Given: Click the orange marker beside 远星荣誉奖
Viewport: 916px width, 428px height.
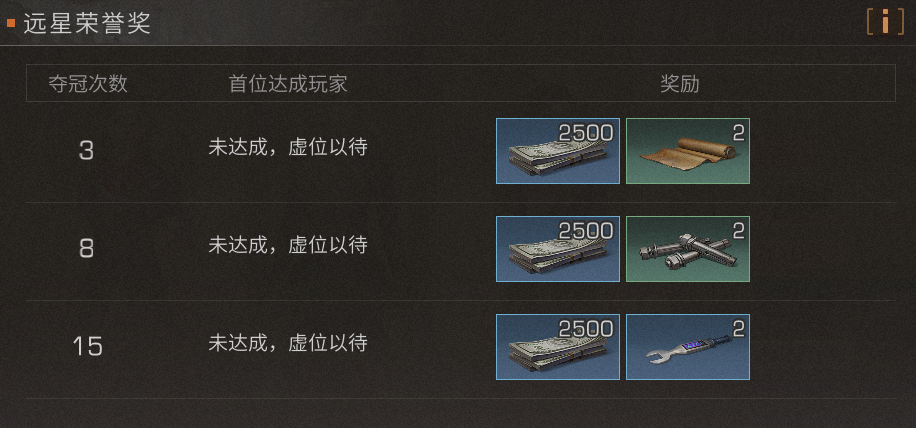Looking at the screenshot, I should pos(11,23).
